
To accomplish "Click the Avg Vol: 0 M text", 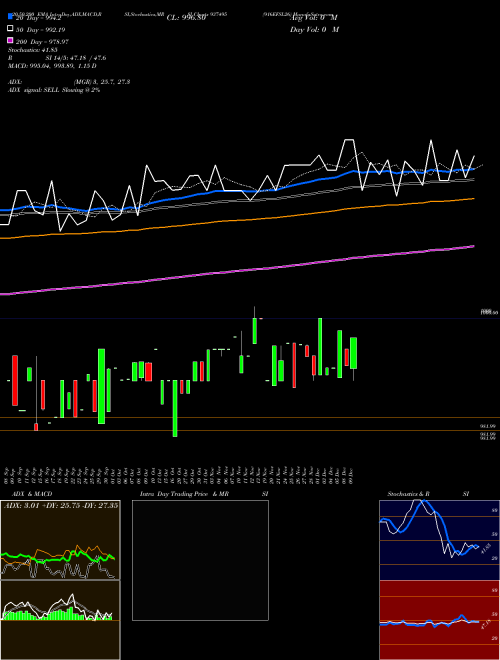I will pyautogui.click(x=314, y=18).
